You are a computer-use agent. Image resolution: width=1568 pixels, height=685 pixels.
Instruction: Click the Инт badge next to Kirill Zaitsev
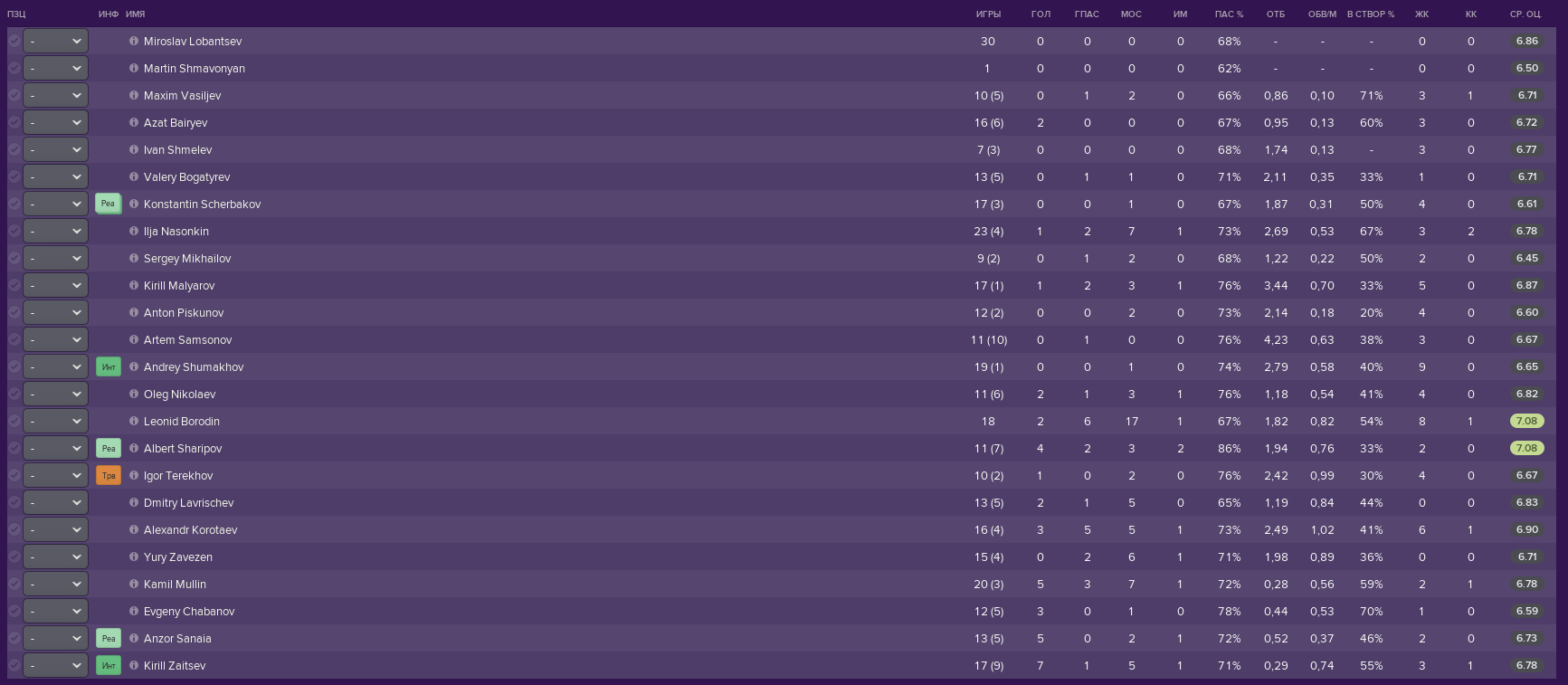pos(109,665)
